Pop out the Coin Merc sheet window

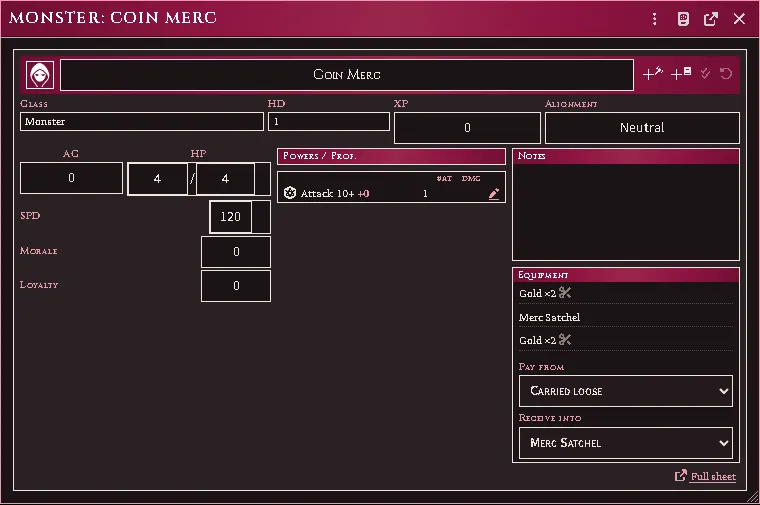711,19
